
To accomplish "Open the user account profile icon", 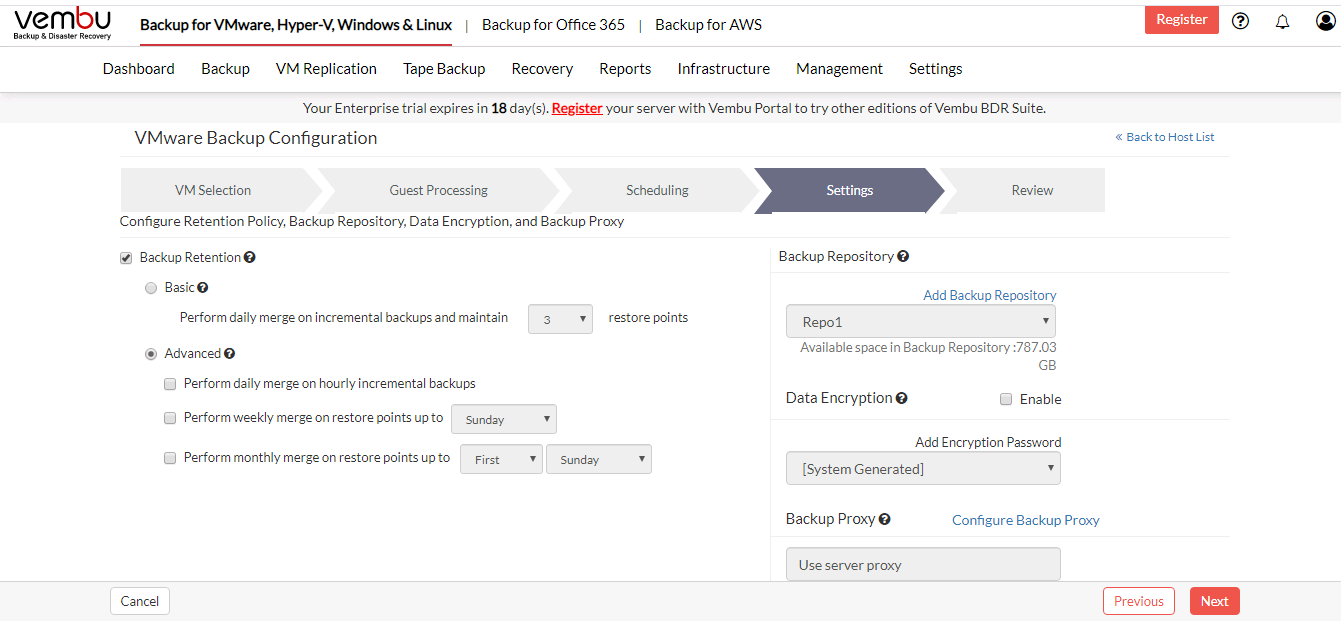I will tap(1326, 21).
